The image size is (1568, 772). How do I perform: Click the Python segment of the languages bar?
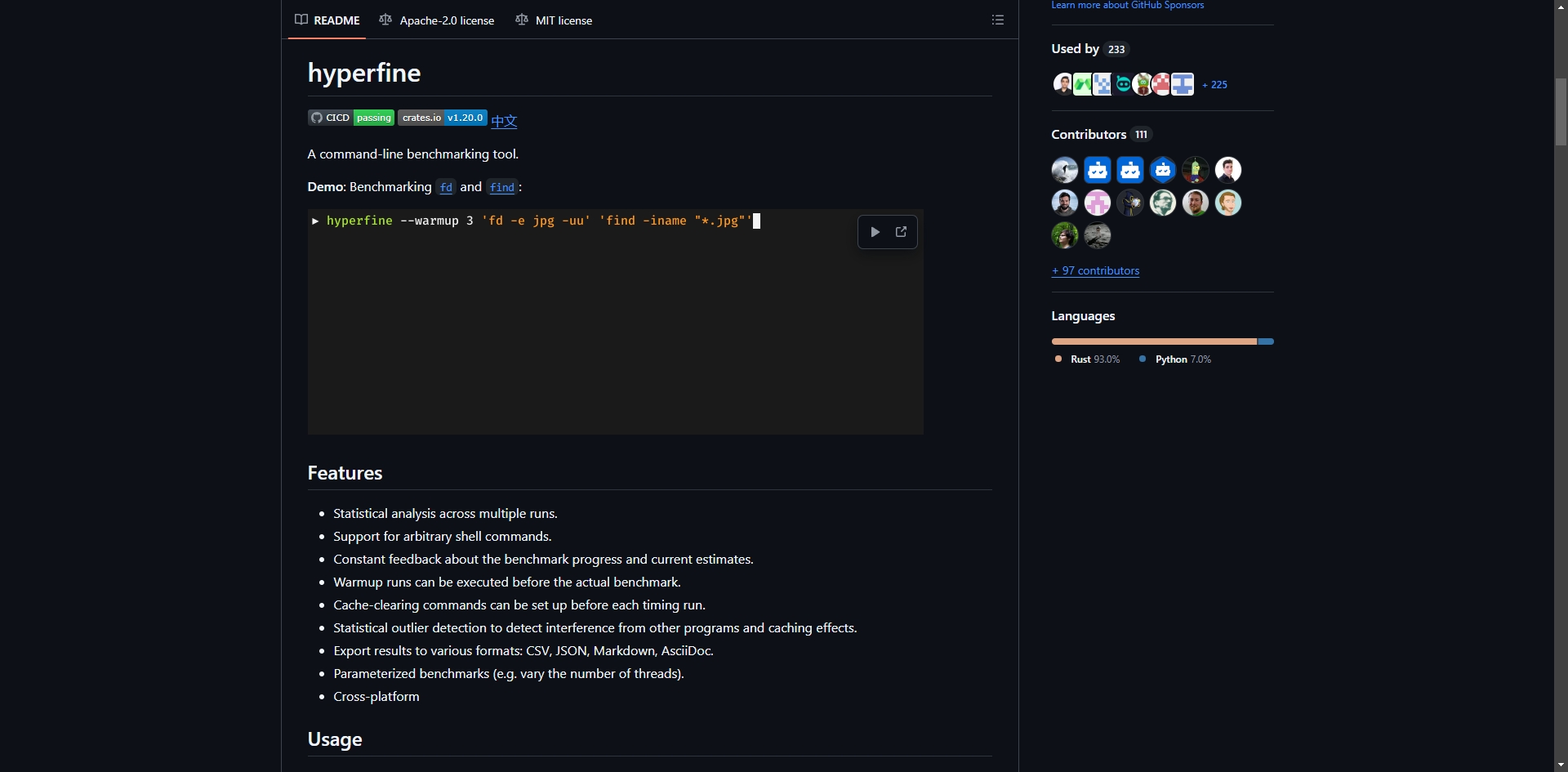pyautogui.click(x=1266, y=341)
